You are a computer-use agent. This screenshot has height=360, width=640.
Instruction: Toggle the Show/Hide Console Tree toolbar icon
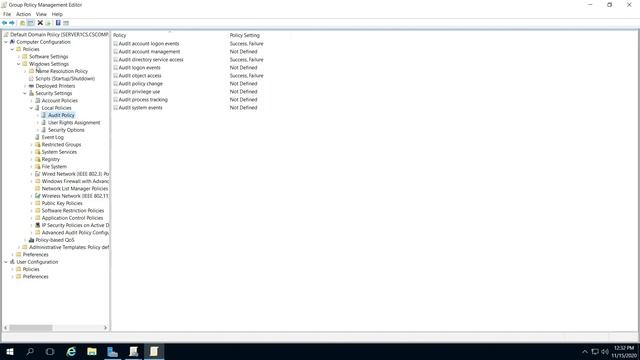tap(31, 23)
